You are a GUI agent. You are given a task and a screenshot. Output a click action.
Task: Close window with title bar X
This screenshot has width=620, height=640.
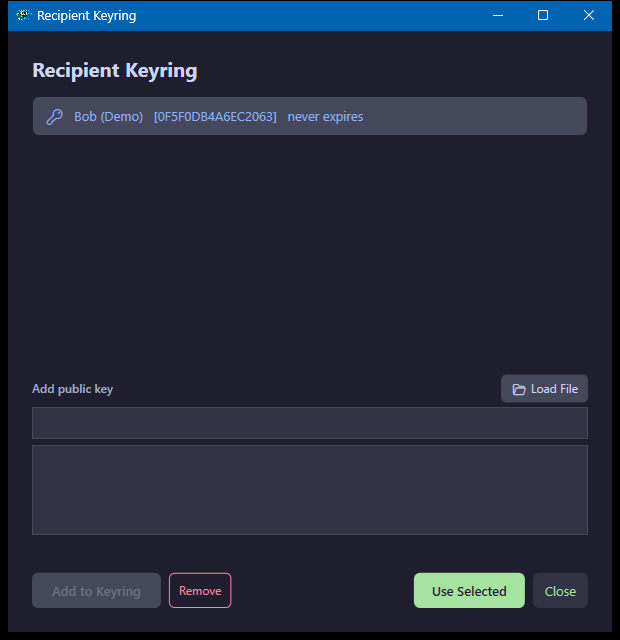589,16
